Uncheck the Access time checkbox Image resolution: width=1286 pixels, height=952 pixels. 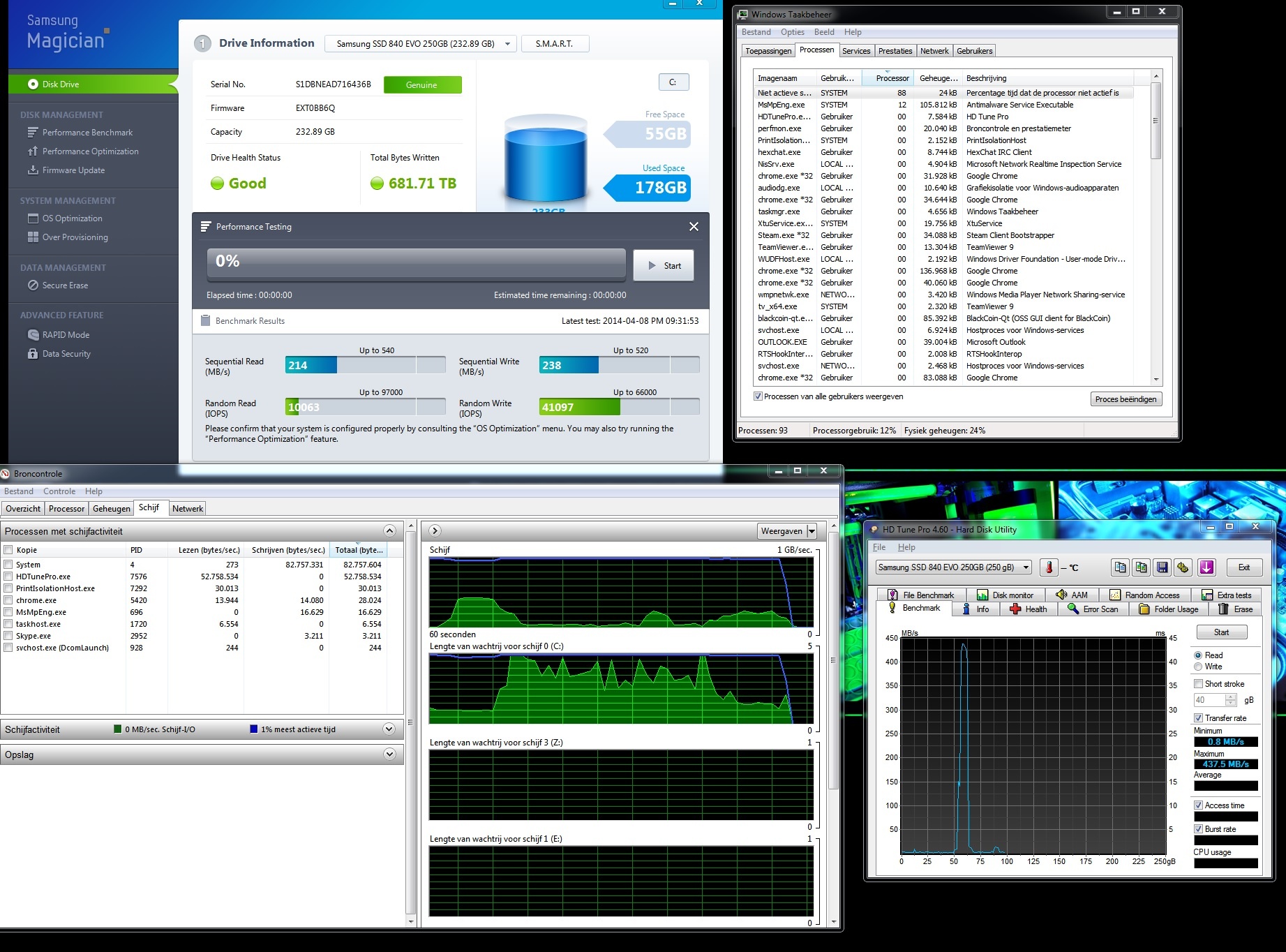pos(1198,805)
